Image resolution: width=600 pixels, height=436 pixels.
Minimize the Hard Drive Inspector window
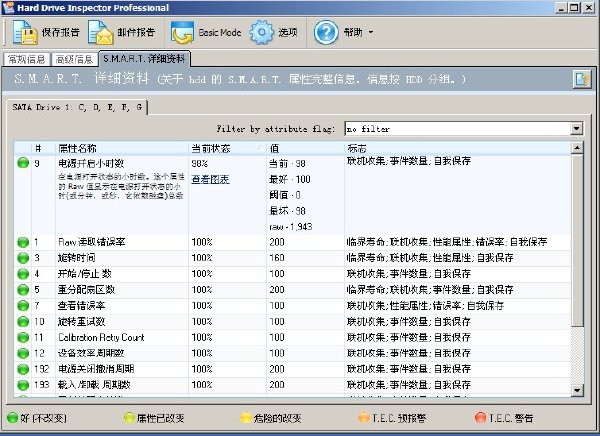(x=561, y=8)
